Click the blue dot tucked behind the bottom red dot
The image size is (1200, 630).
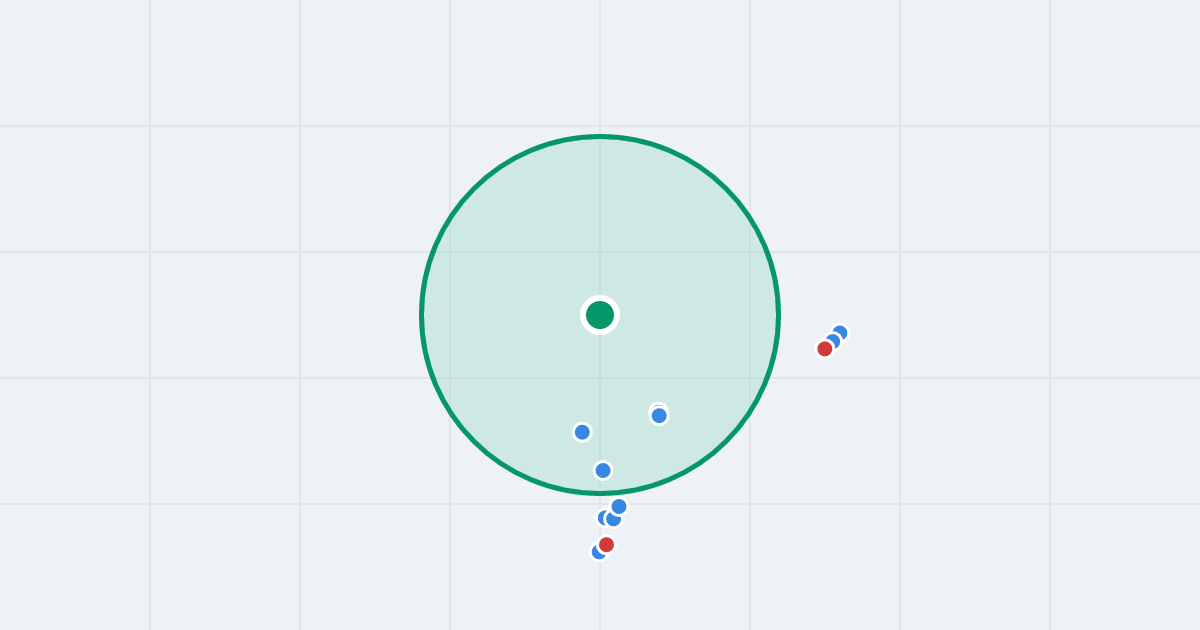(599, 552)
